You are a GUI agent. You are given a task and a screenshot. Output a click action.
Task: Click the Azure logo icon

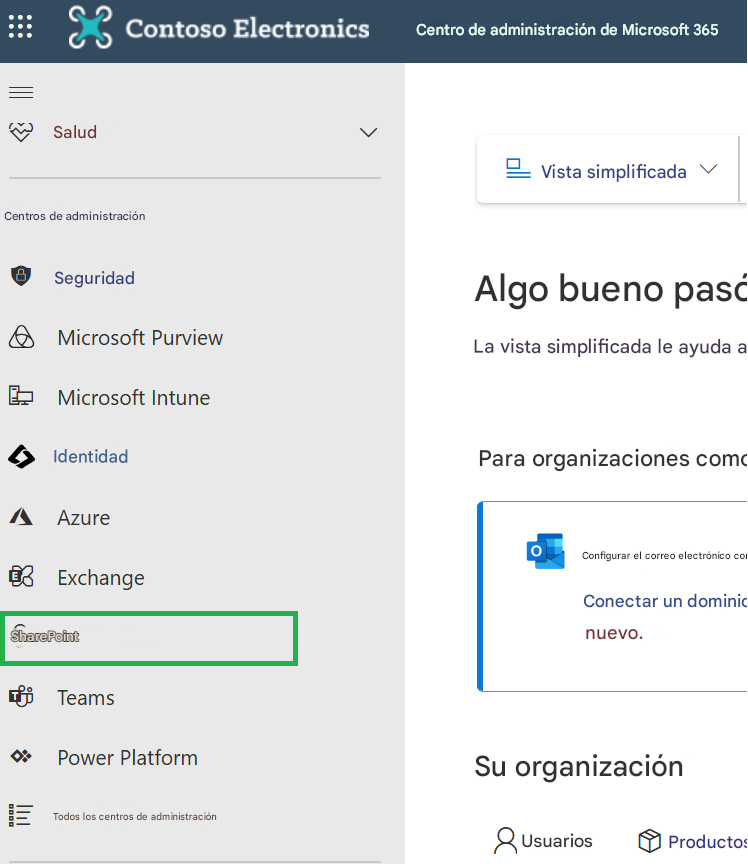pyautogui.click(x=21, y=517)
